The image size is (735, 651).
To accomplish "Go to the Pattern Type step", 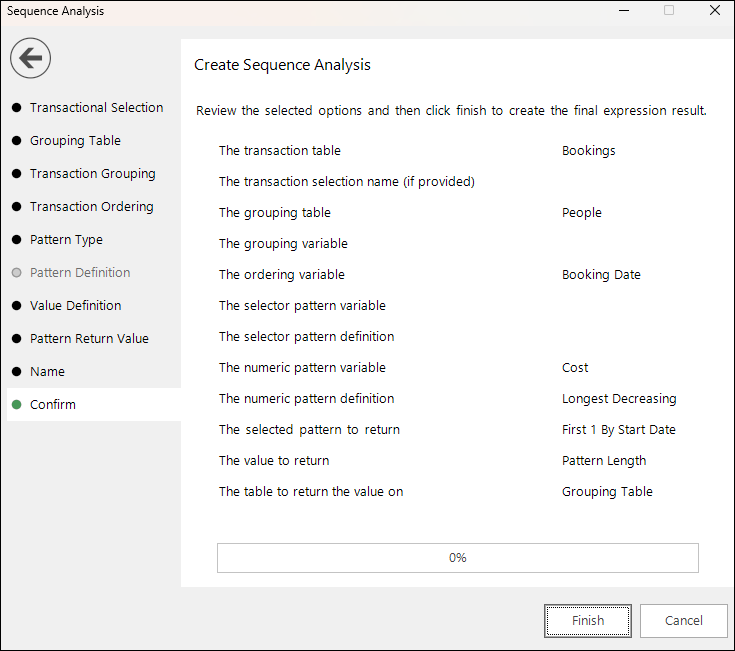I will 66,239.
